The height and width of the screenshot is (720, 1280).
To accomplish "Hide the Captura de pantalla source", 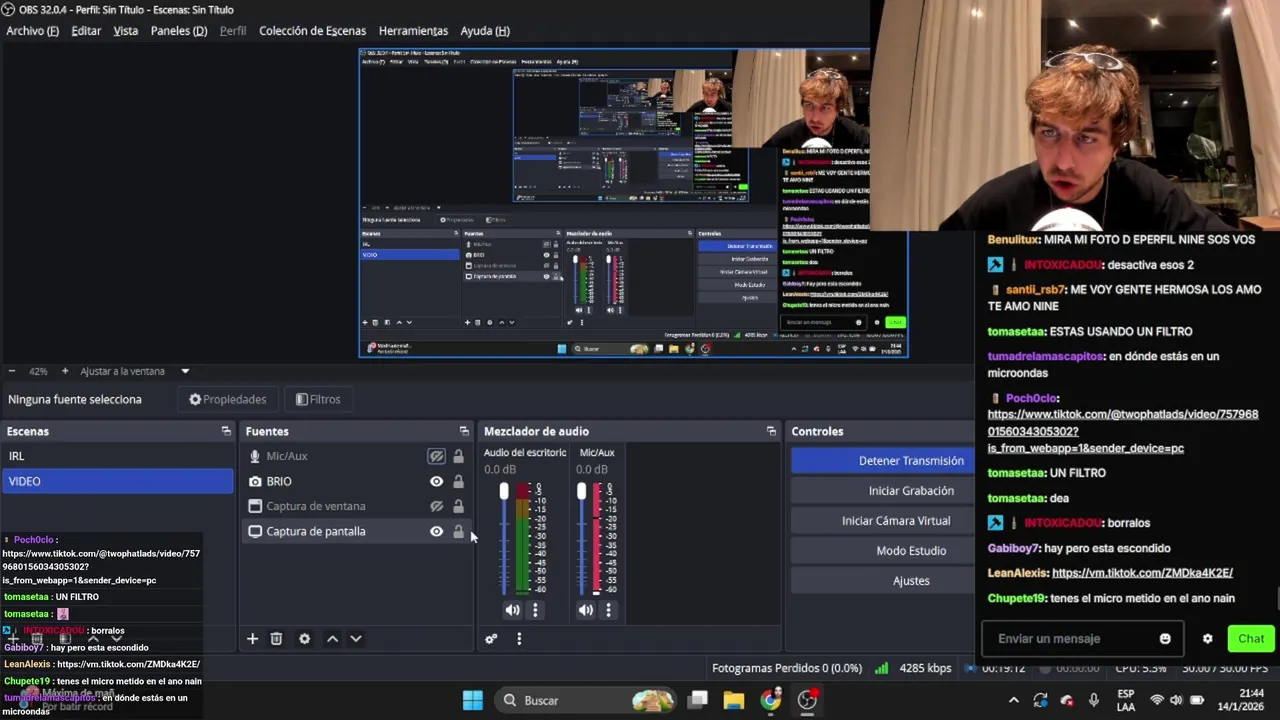I will [x=436, y=531].
